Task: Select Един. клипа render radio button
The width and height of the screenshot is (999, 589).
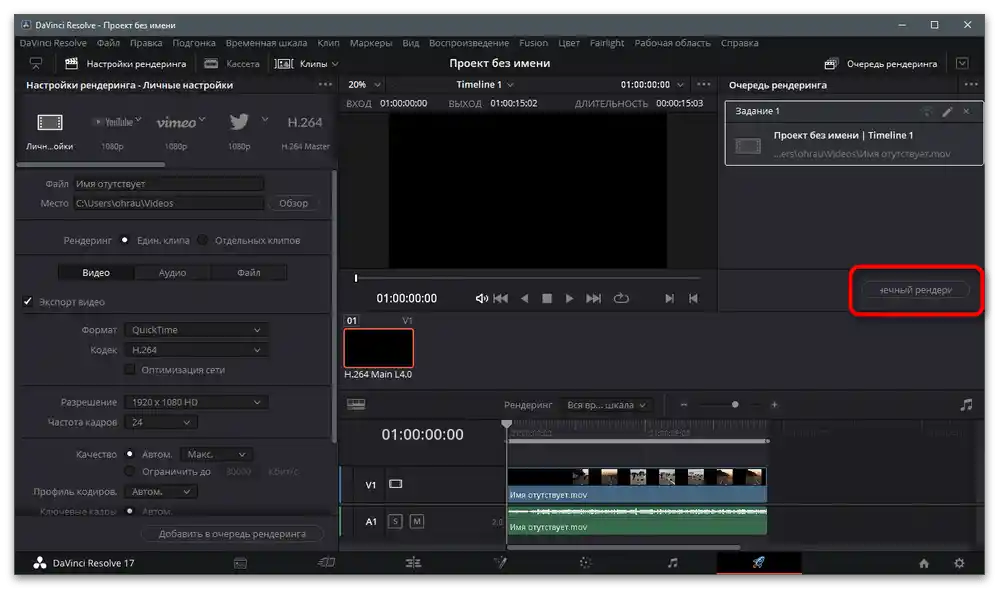Action: pos(125,240)
